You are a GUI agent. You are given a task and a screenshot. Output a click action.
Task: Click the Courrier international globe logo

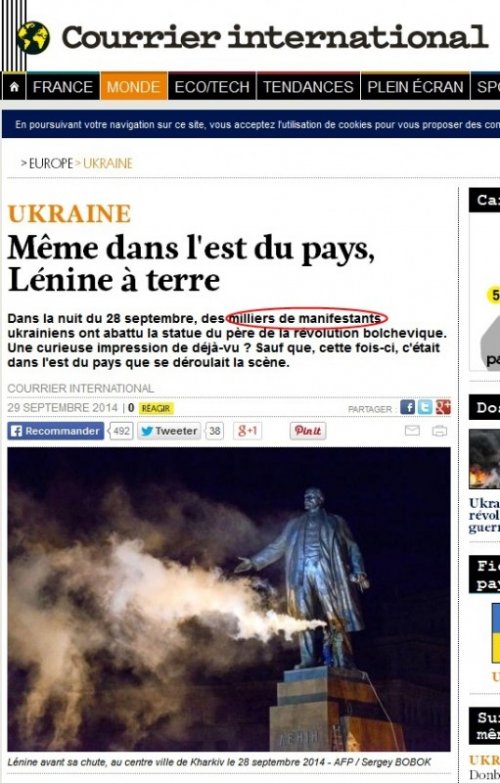click(x=33, y=37)
